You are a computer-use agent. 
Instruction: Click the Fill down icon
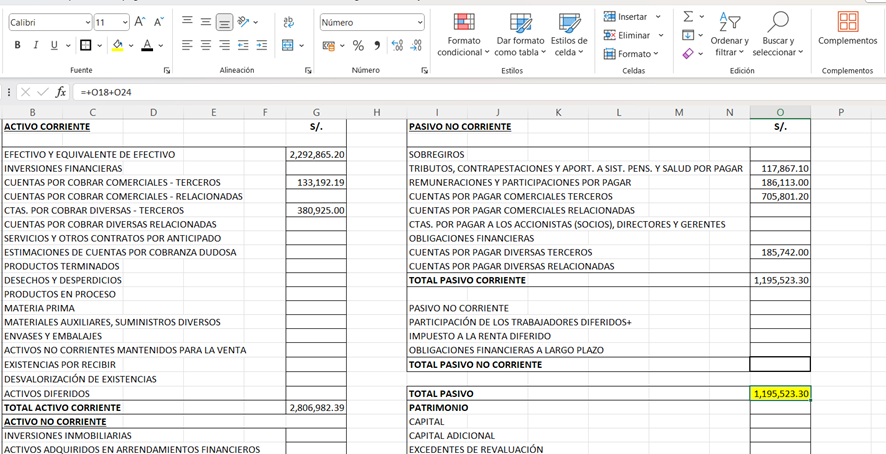[688, 35]
